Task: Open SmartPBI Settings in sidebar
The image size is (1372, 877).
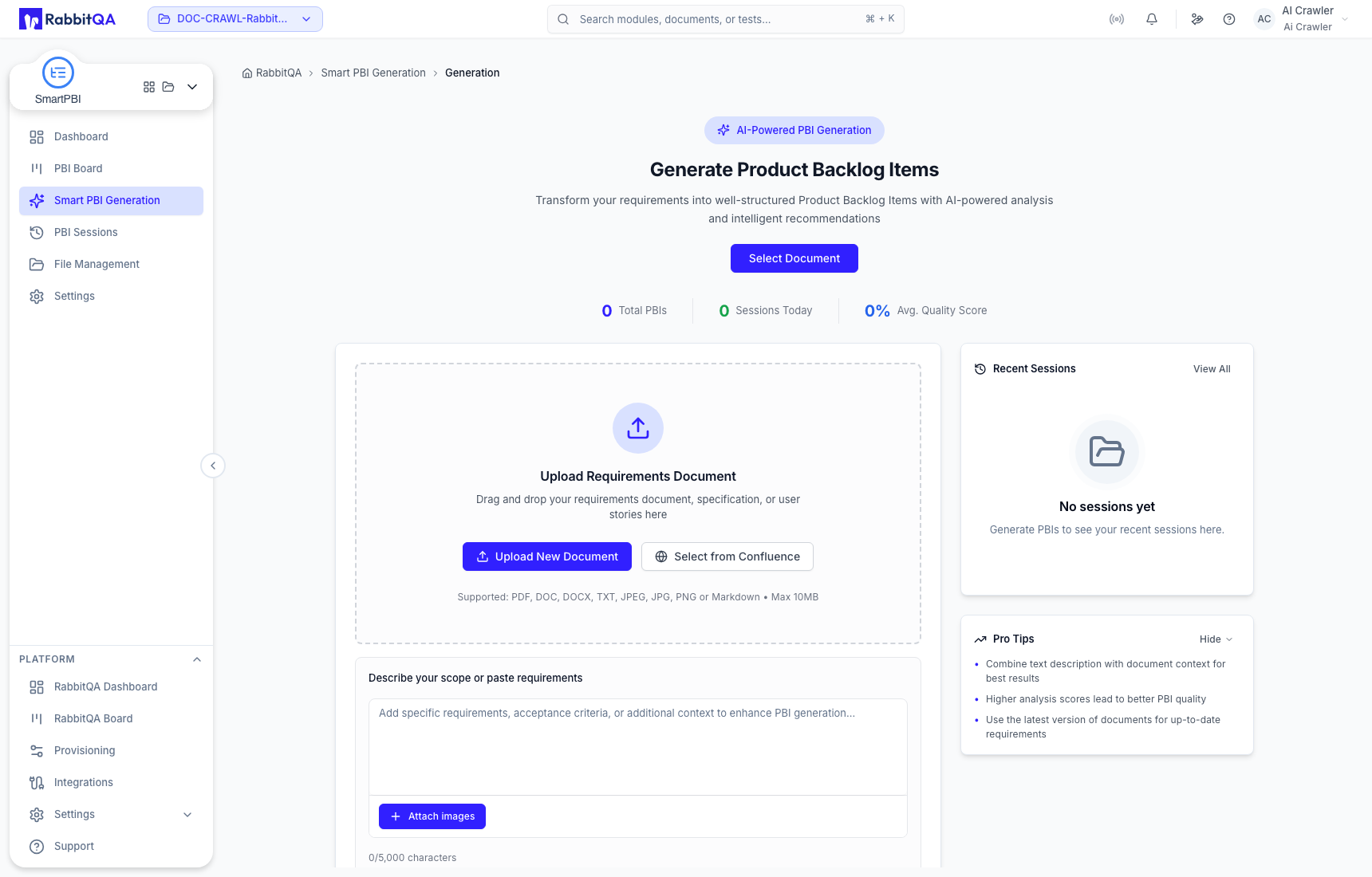Action: [111, 297]
